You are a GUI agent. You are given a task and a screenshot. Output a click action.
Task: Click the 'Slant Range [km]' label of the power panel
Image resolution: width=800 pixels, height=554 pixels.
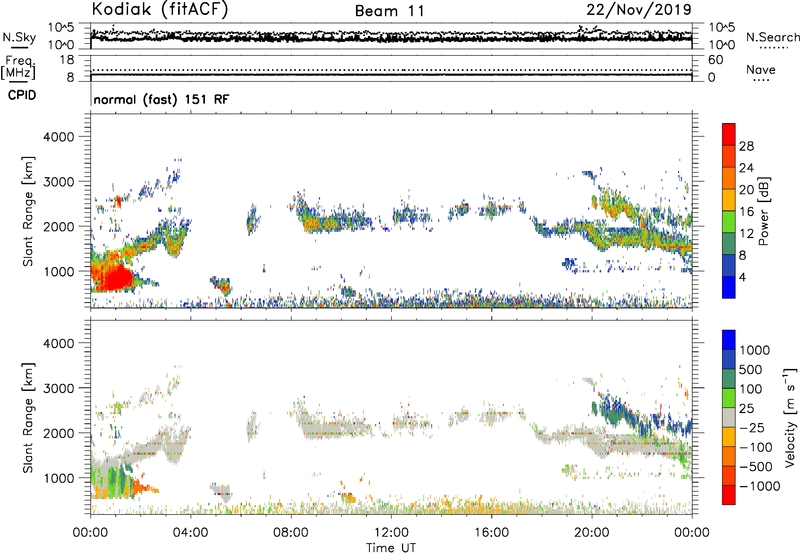(28, 211)
